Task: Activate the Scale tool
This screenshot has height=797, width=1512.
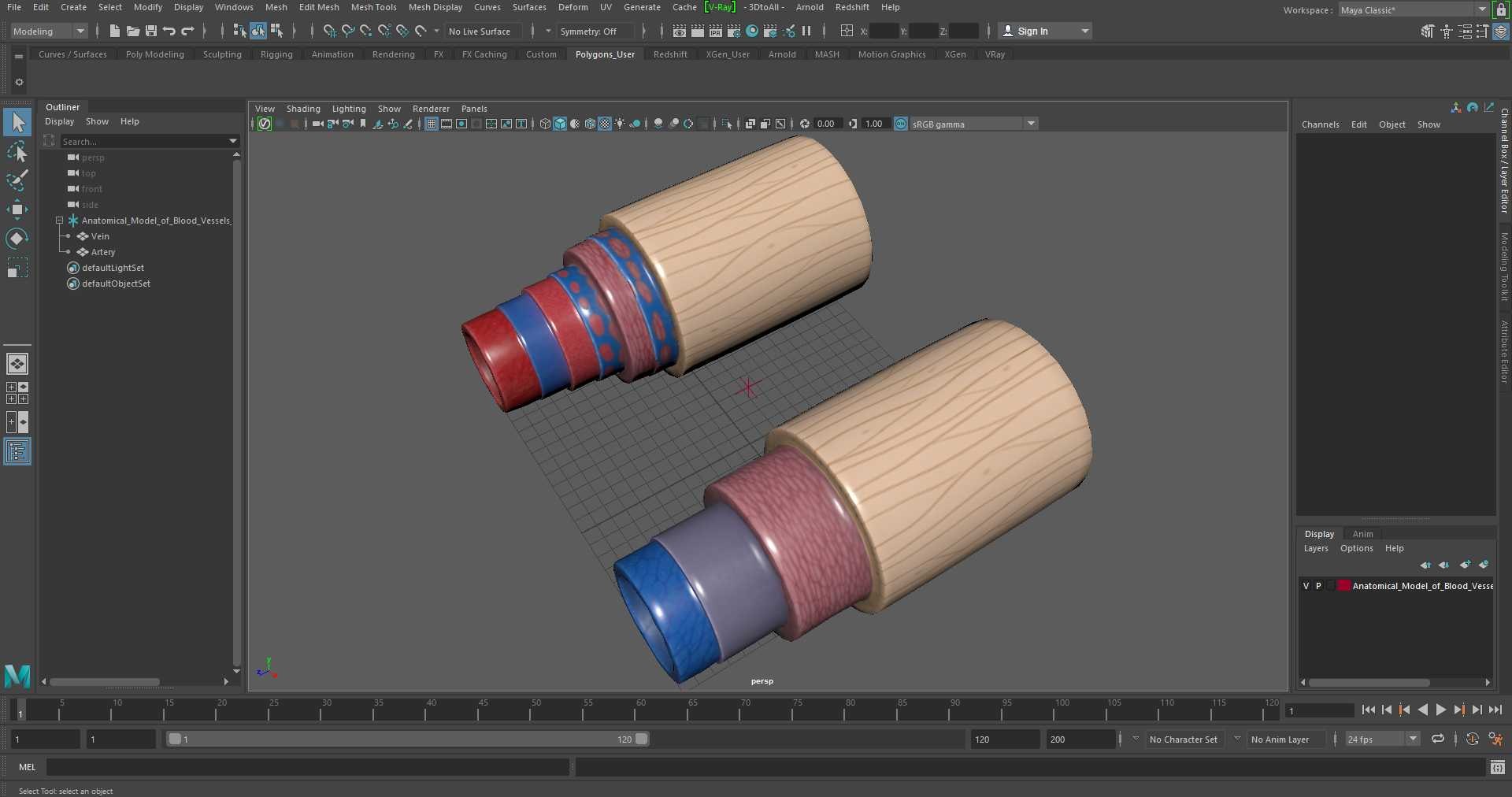Action: tap(17, 268)
